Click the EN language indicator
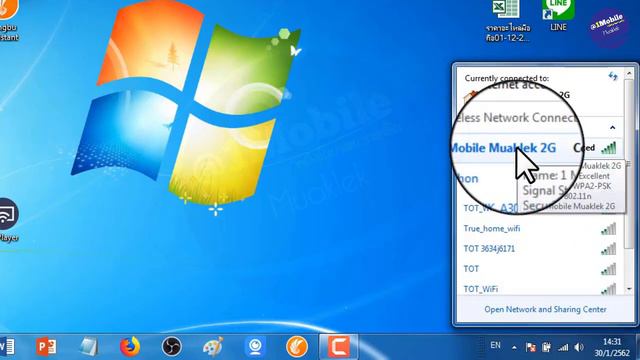 point(496,346)
